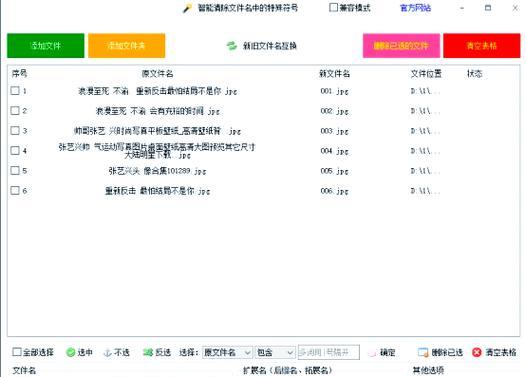Click the 文件位置 column header
The height and width of the screenshot is (377, 526).
[x=426, y=73]
